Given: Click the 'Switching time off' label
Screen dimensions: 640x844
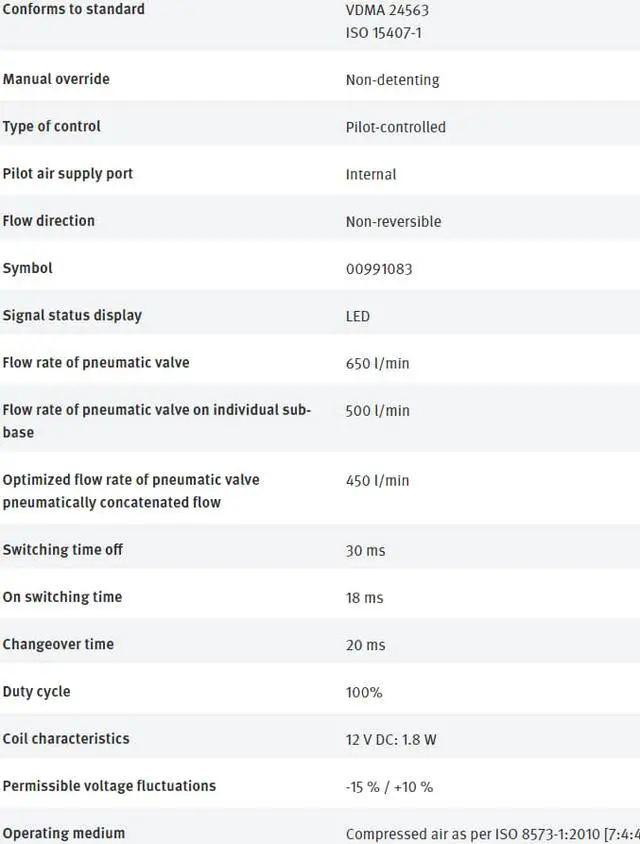Looking at the screenshot, I should pyautogui.click(x=63, y=550).
